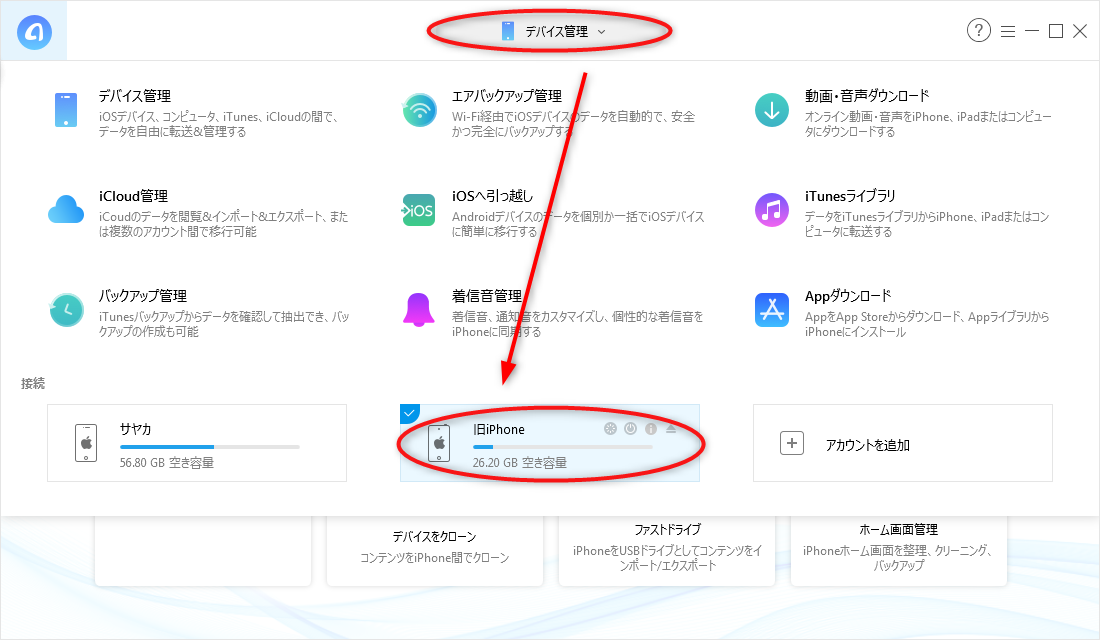Select the サヤカ device card
The width and height of the screenshot is (1100, 640).
197,443
